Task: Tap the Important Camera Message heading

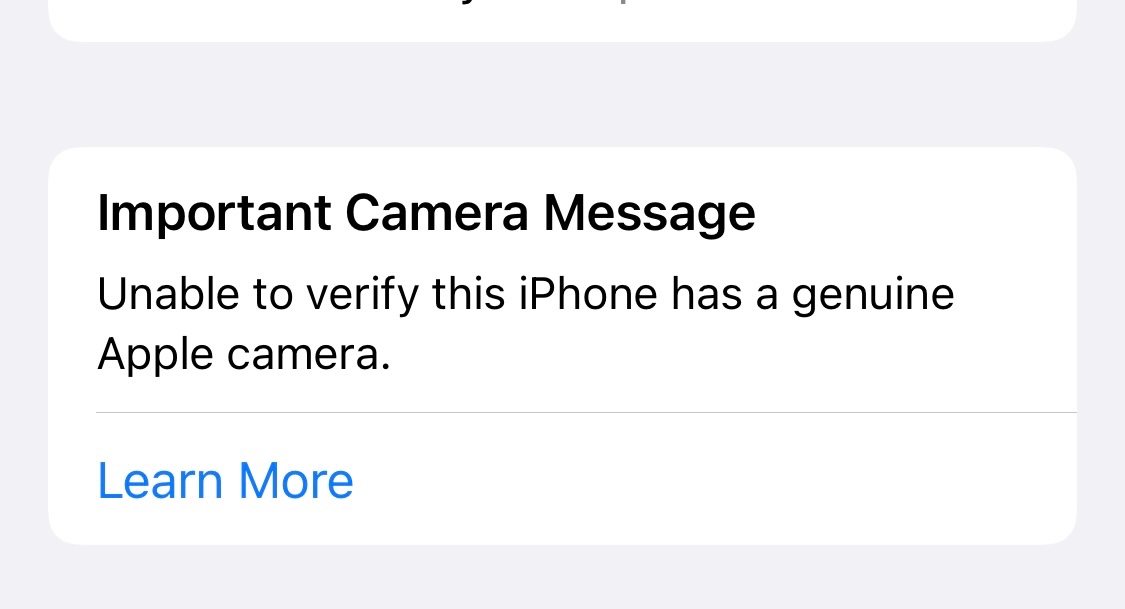Action: (426, 213)
